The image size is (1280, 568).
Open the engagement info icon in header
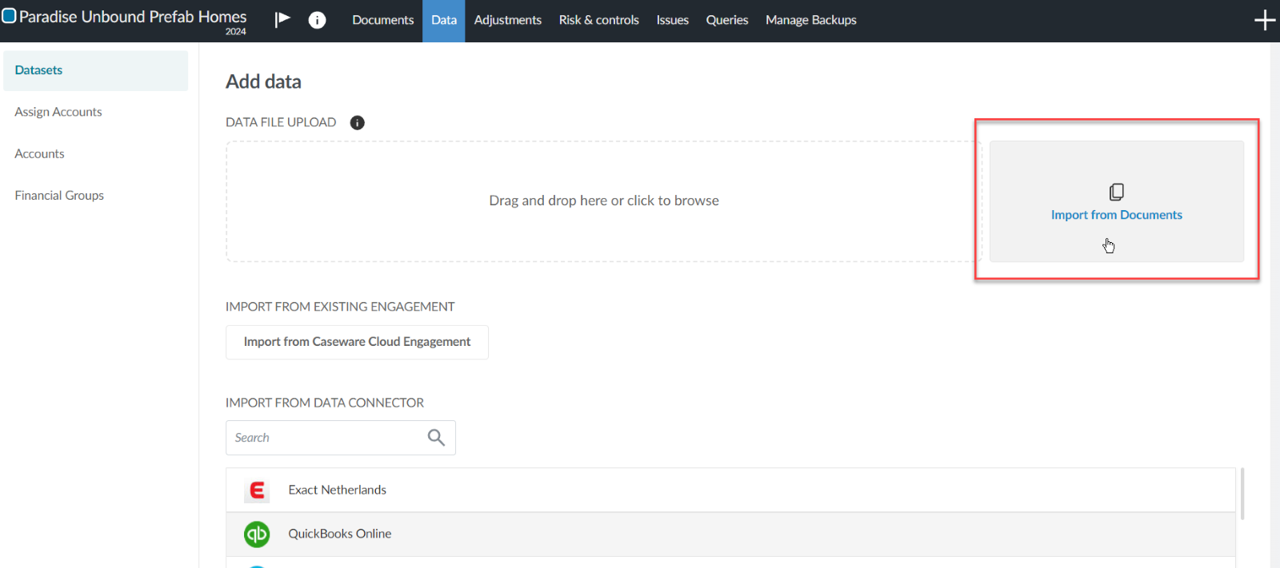317,20
